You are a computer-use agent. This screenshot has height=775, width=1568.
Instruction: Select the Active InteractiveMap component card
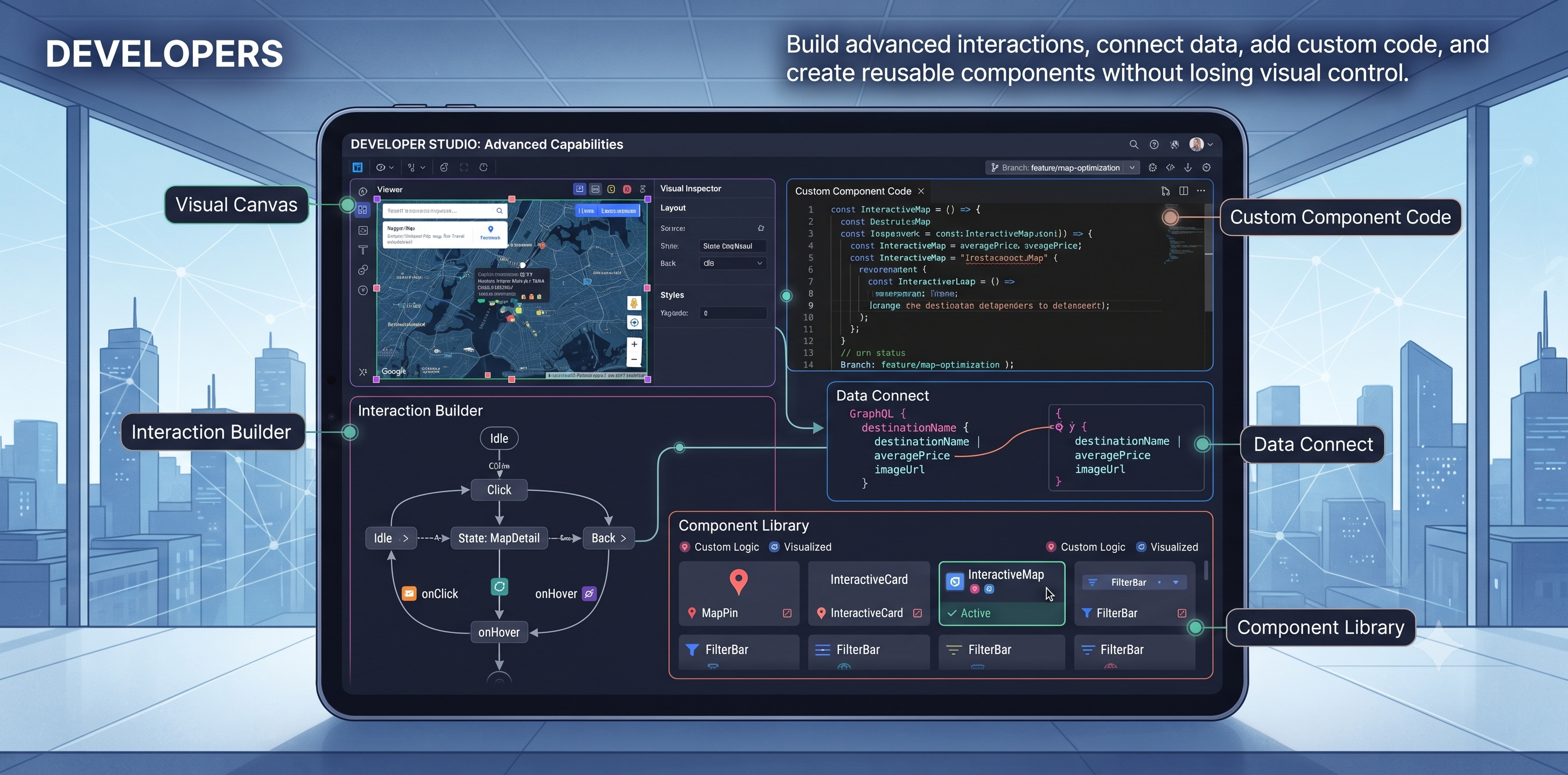click(x=1002, y=593)
